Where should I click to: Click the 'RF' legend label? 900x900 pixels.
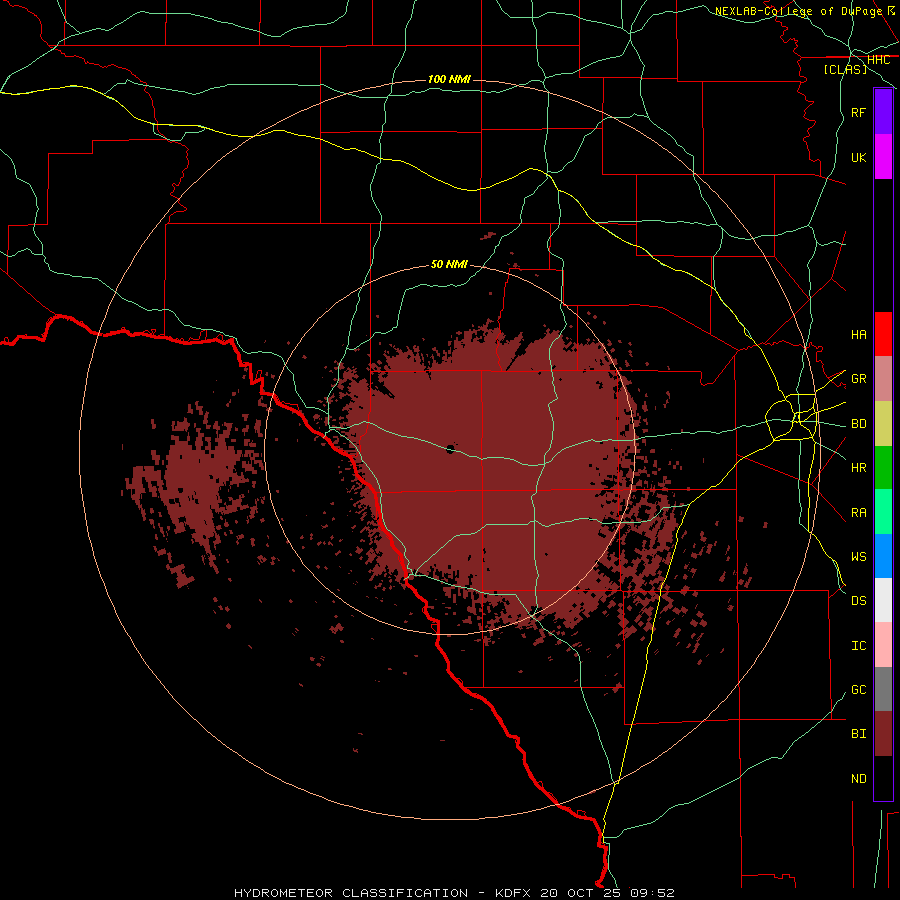[x=858, y=113]
